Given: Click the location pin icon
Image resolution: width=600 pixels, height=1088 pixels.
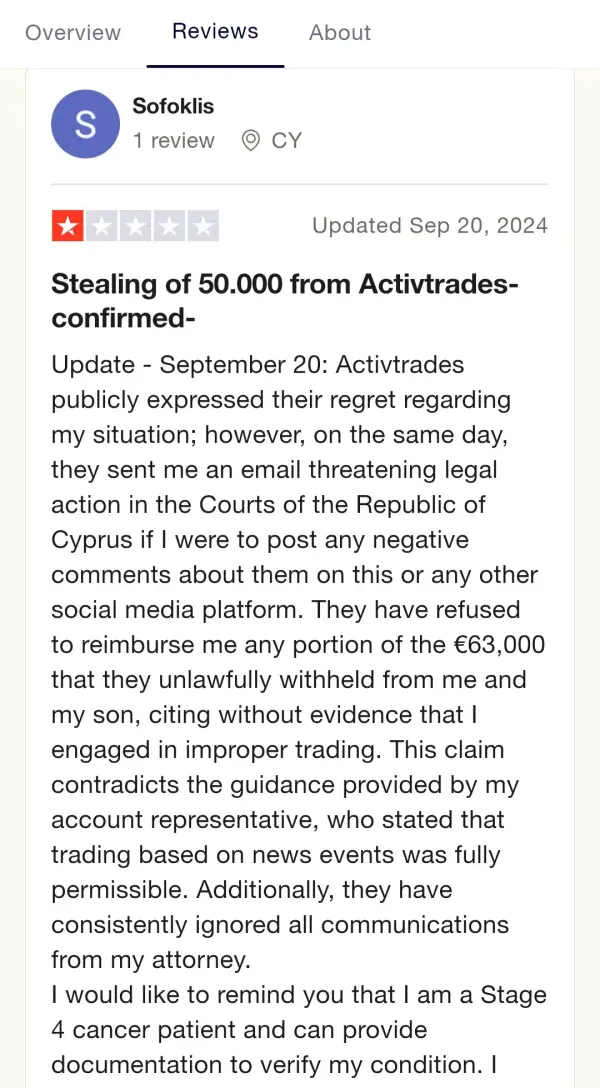Looking at the screenshot, I should click(250, 141).
